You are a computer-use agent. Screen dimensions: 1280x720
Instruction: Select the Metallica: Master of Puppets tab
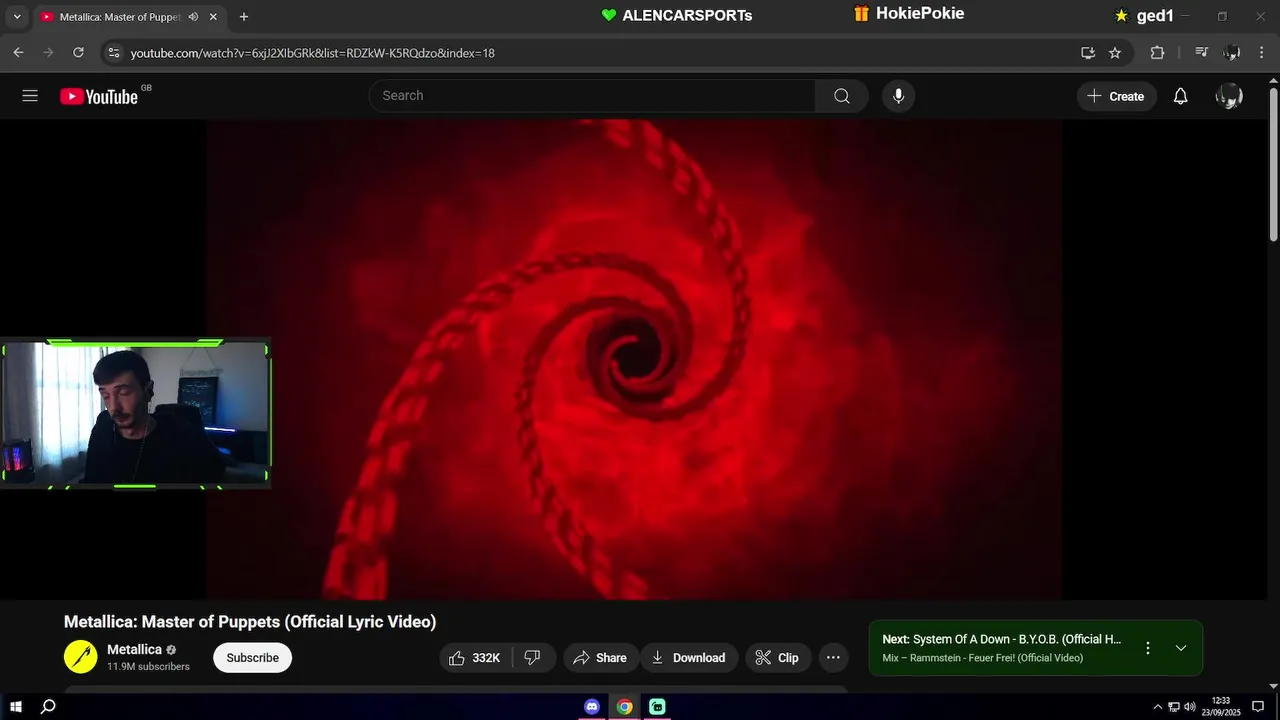pyautogui.click(x=118, y=17)
